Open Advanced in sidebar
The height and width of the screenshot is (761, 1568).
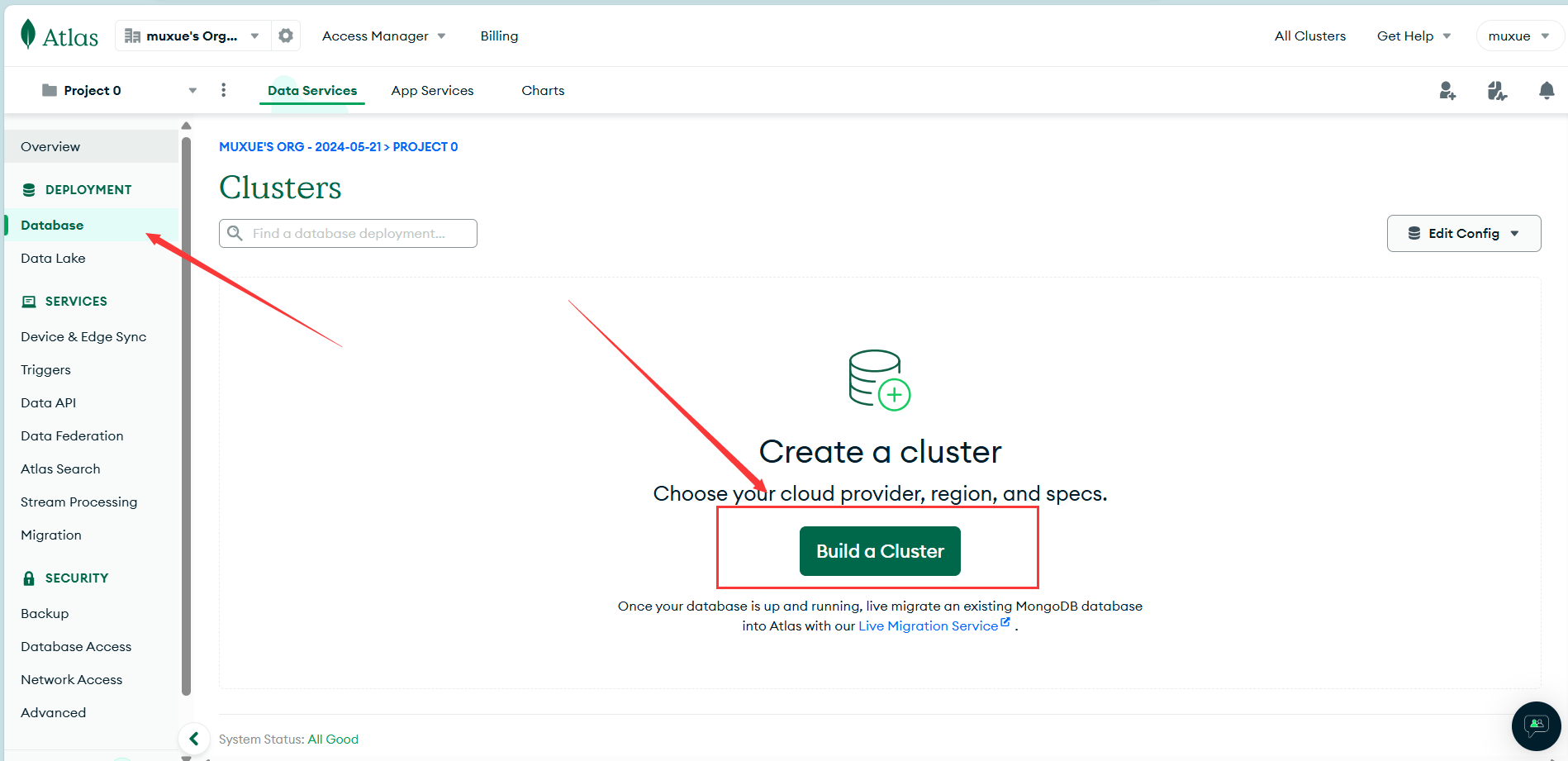coord(91,712)
